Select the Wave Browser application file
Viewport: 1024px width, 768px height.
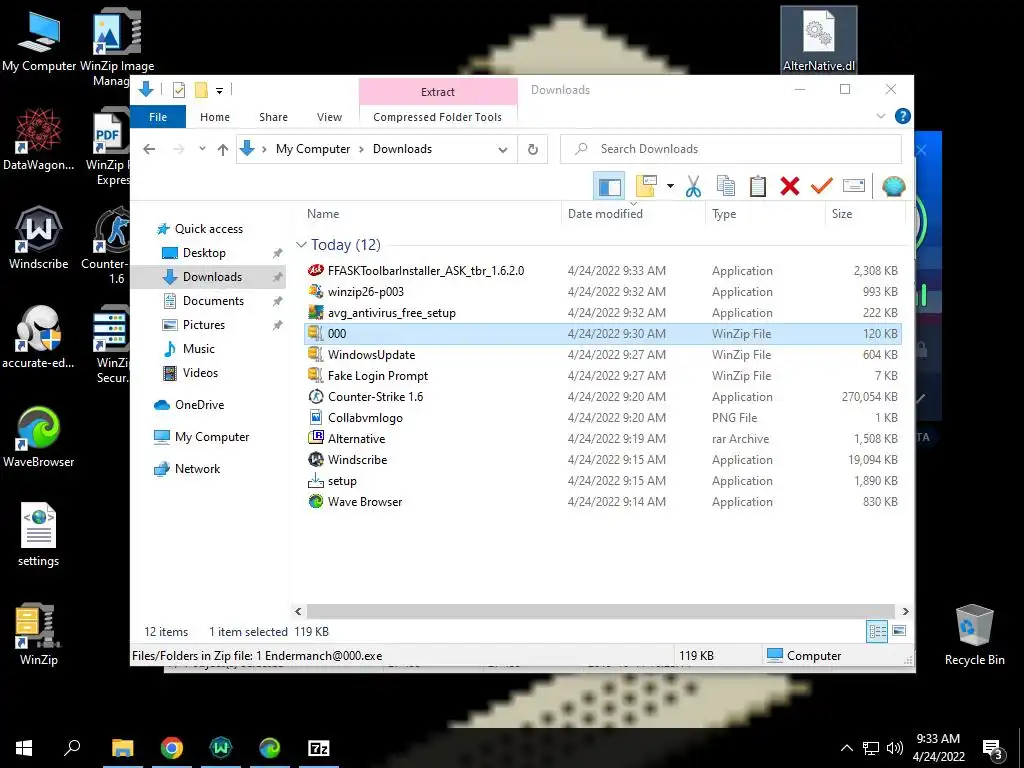tap(603, 502)
